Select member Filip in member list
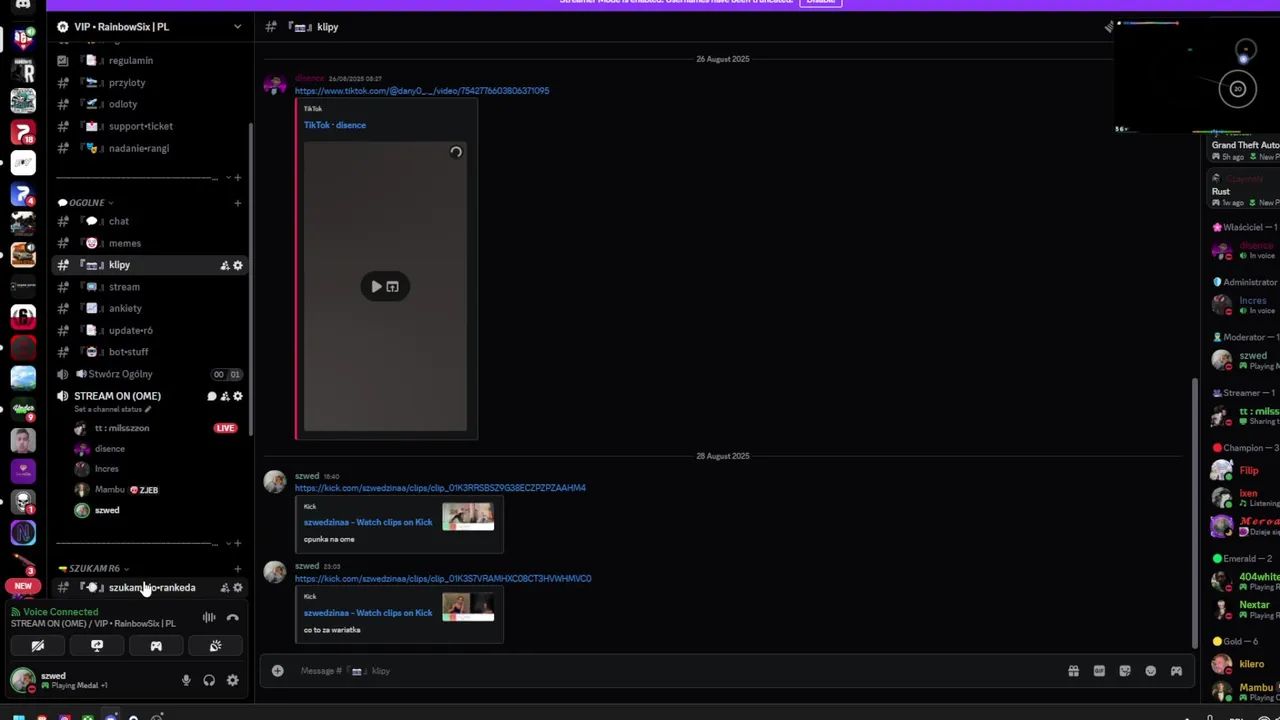Viewport: 1280px width, 720px height. (x=1245, y=471)
